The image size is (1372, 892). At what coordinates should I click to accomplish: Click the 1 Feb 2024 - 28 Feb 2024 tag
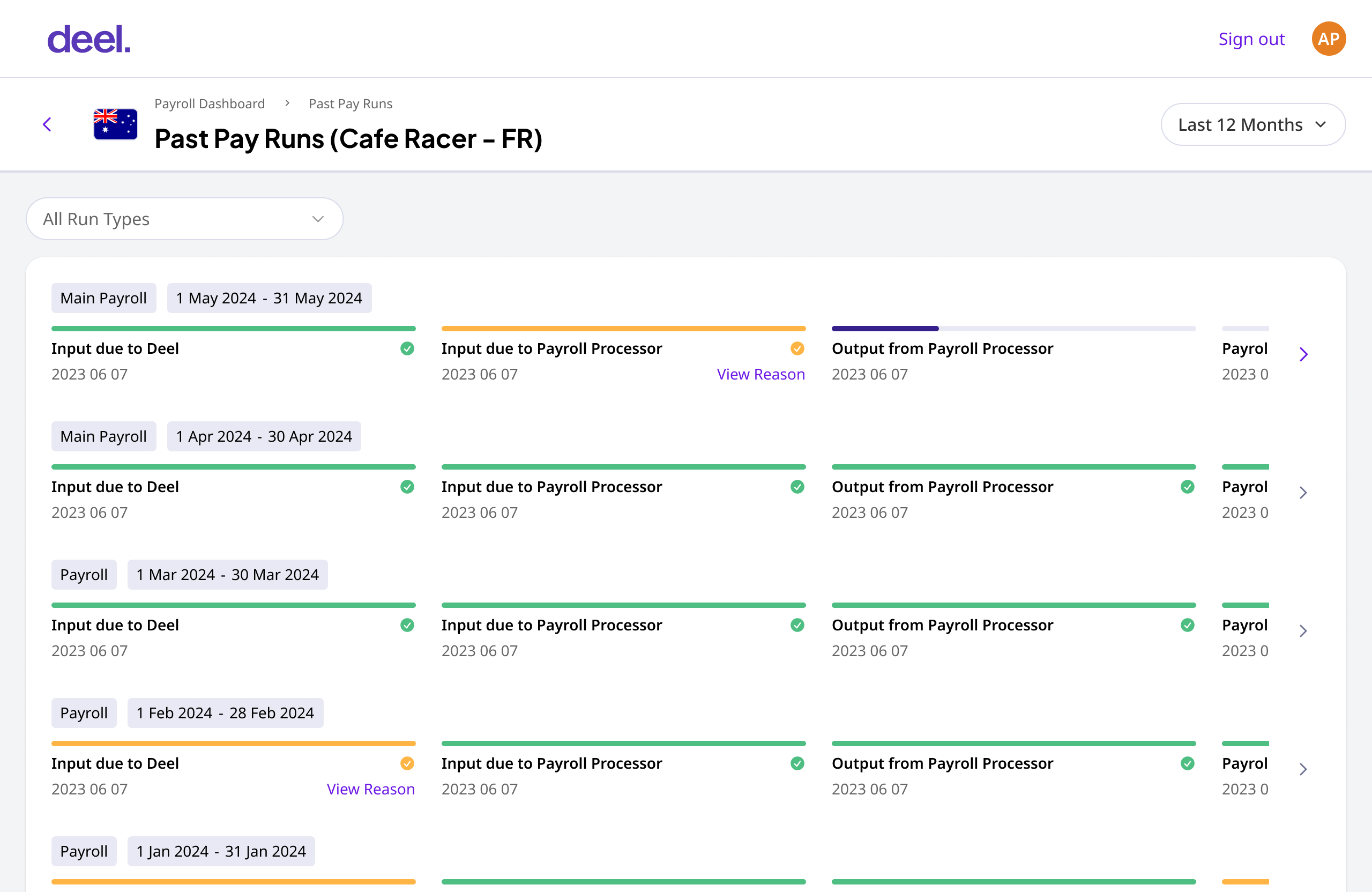[226, 713]
